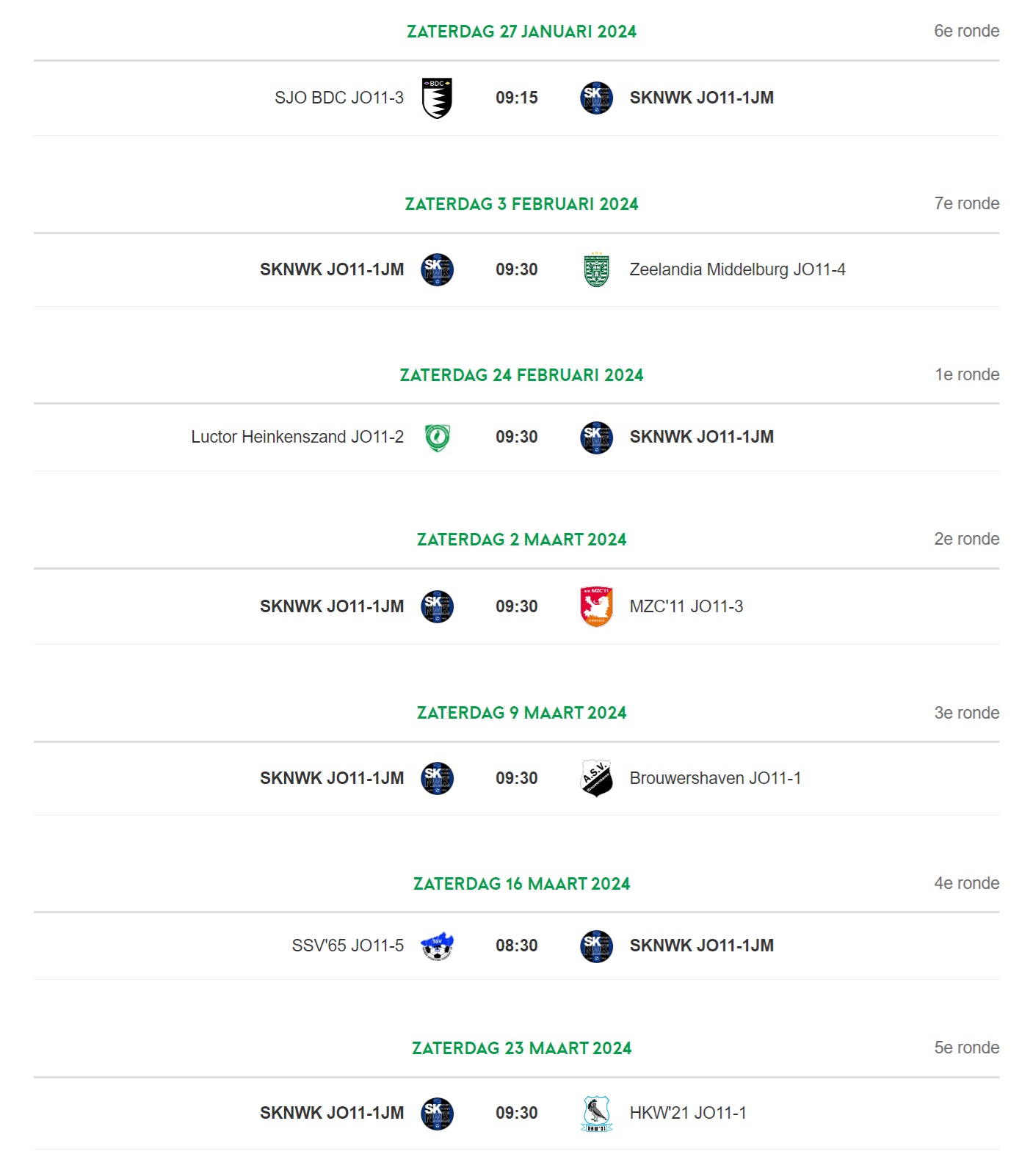1033x1176 pixels.
Task: Click the SJO BDC club crest
Action: tap(437, 98)
